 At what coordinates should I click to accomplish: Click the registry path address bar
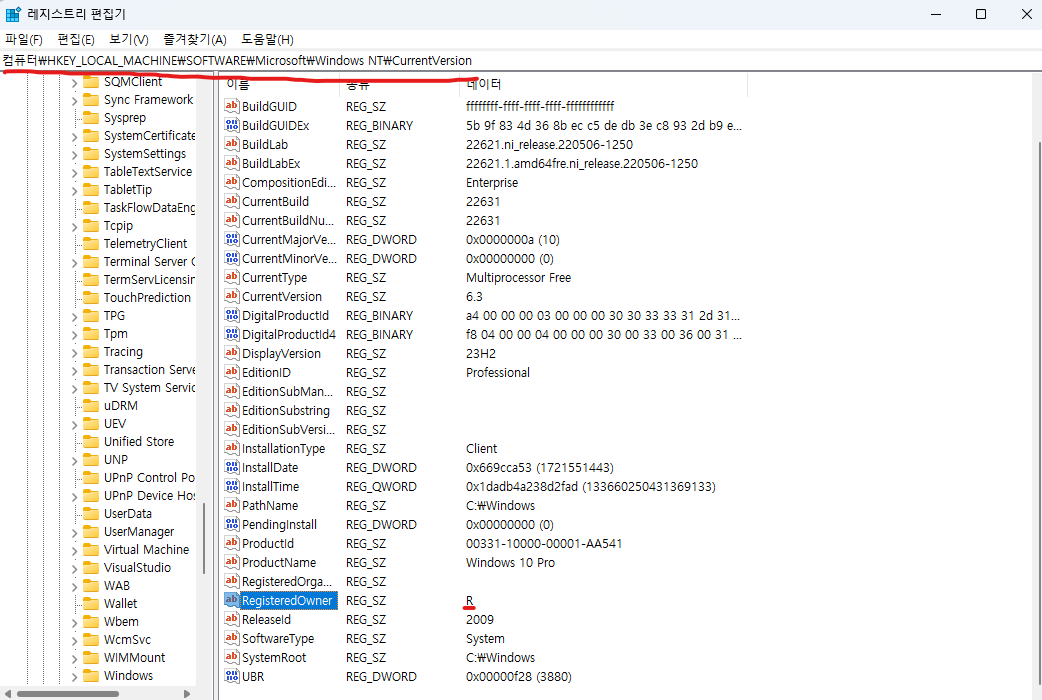click(521, 60)
